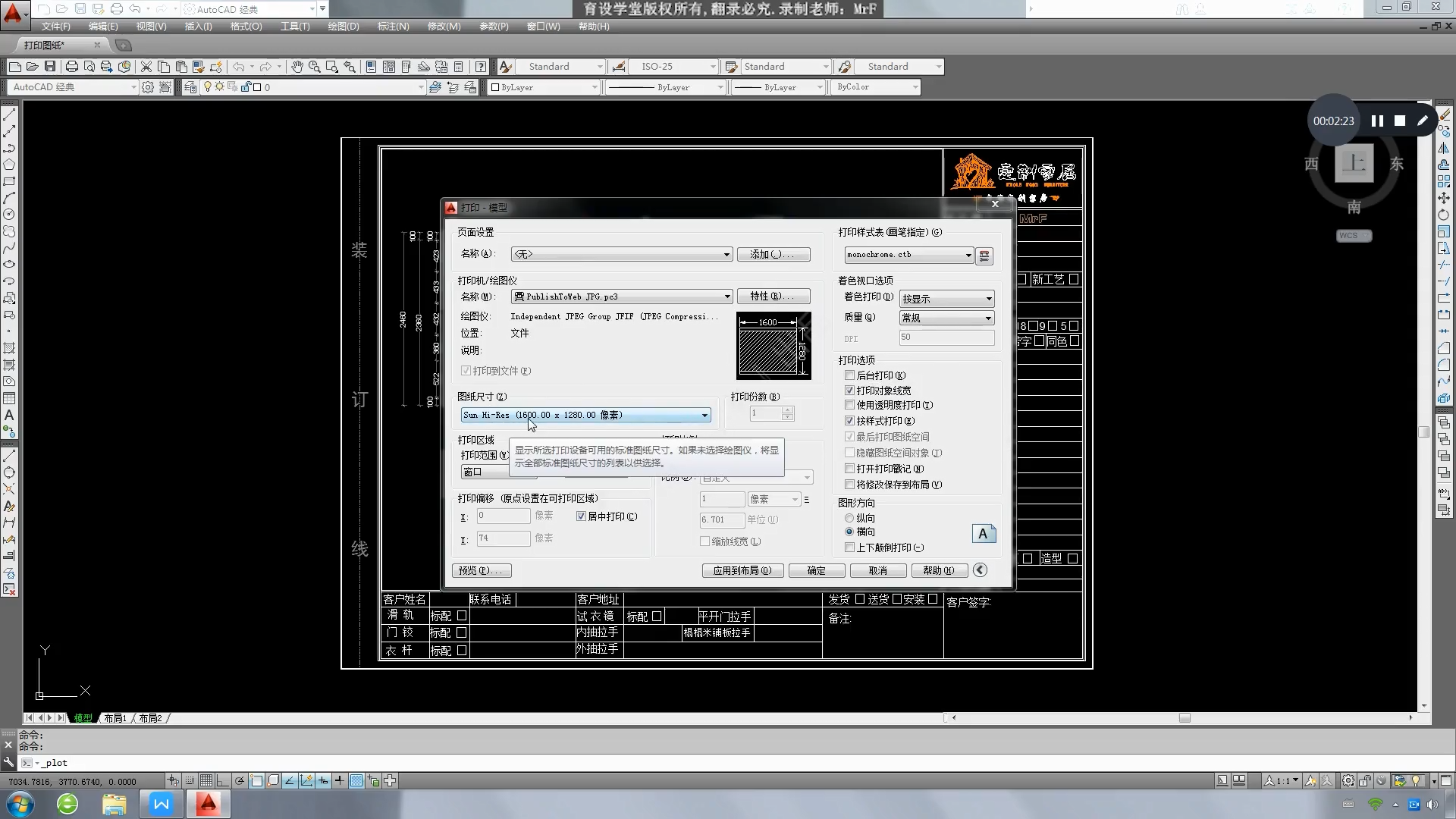This screenshot has height=819, width=1456.
Task: Click the Plot printer icon in toolbar
Action: click(71, 67)
